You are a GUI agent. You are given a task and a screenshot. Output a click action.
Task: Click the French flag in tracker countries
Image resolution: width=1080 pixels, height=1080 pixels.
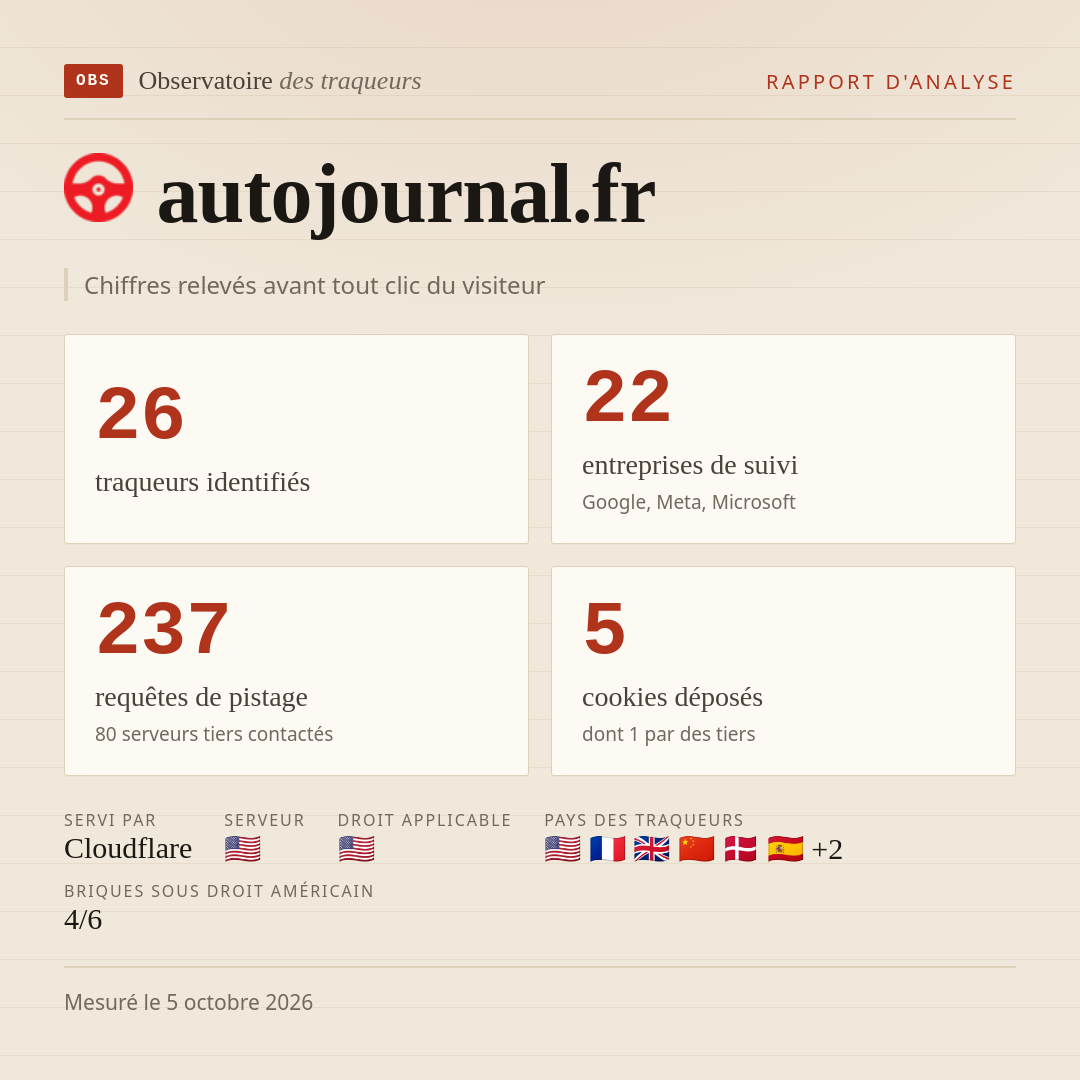click(608, 849)
